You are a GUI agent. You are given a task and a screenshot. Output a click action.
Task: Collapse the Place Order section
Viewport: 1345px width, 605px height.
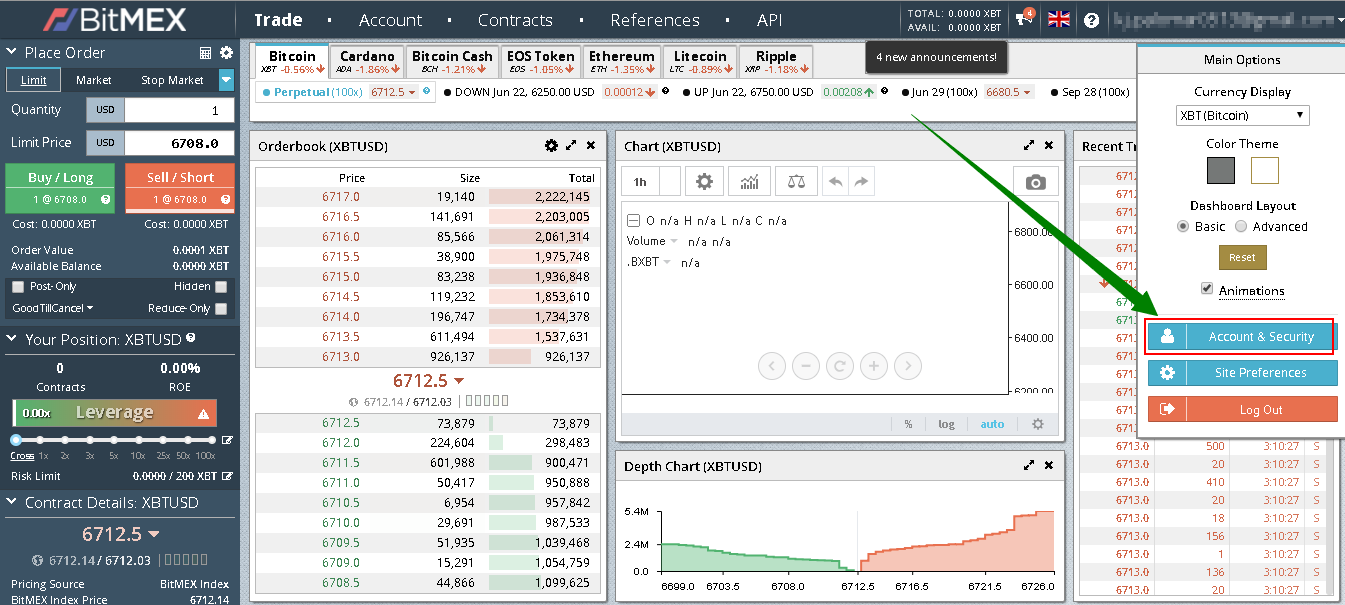tap(12, 53)
